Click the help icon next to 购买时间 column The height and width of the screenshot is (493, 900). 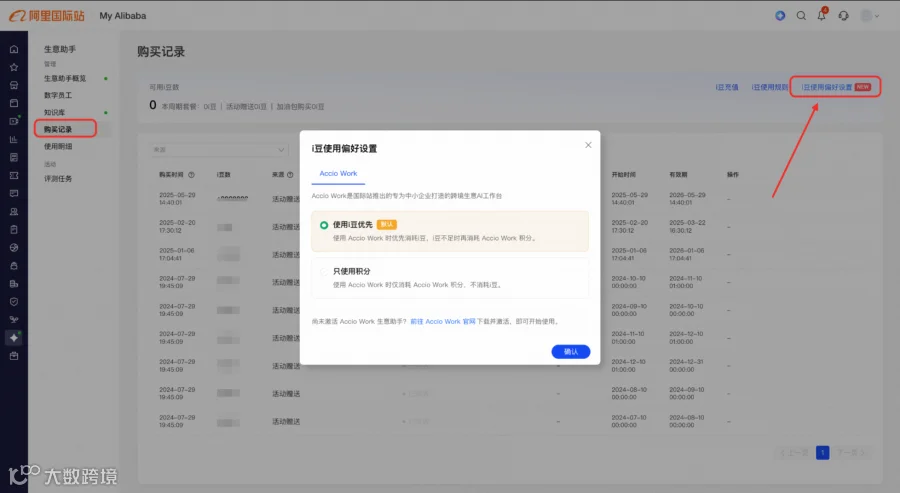point(191,174)
